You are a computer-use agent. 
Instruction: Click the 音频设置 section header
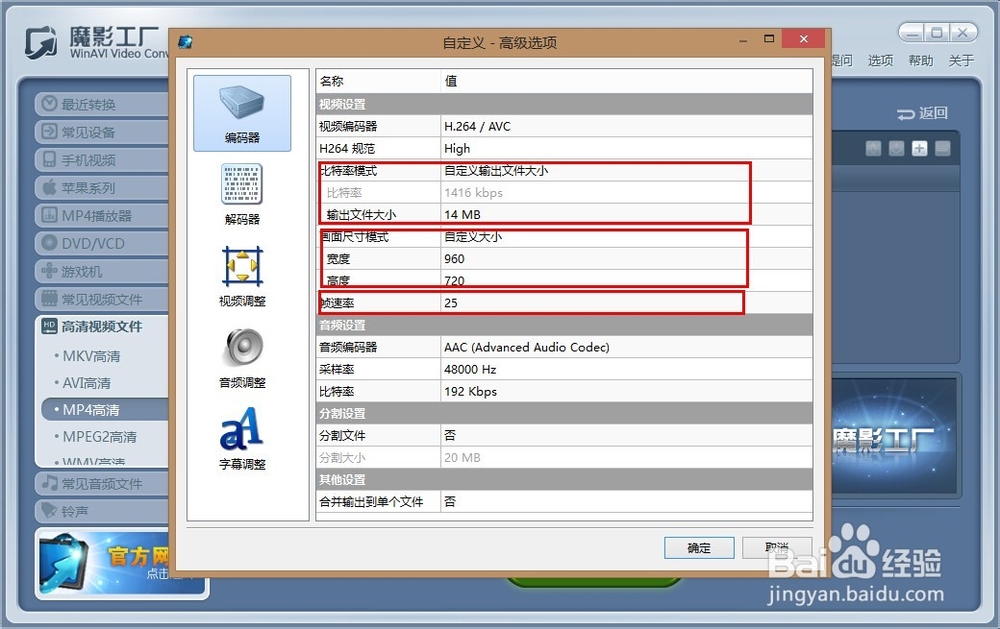click(x=564, y=325)
